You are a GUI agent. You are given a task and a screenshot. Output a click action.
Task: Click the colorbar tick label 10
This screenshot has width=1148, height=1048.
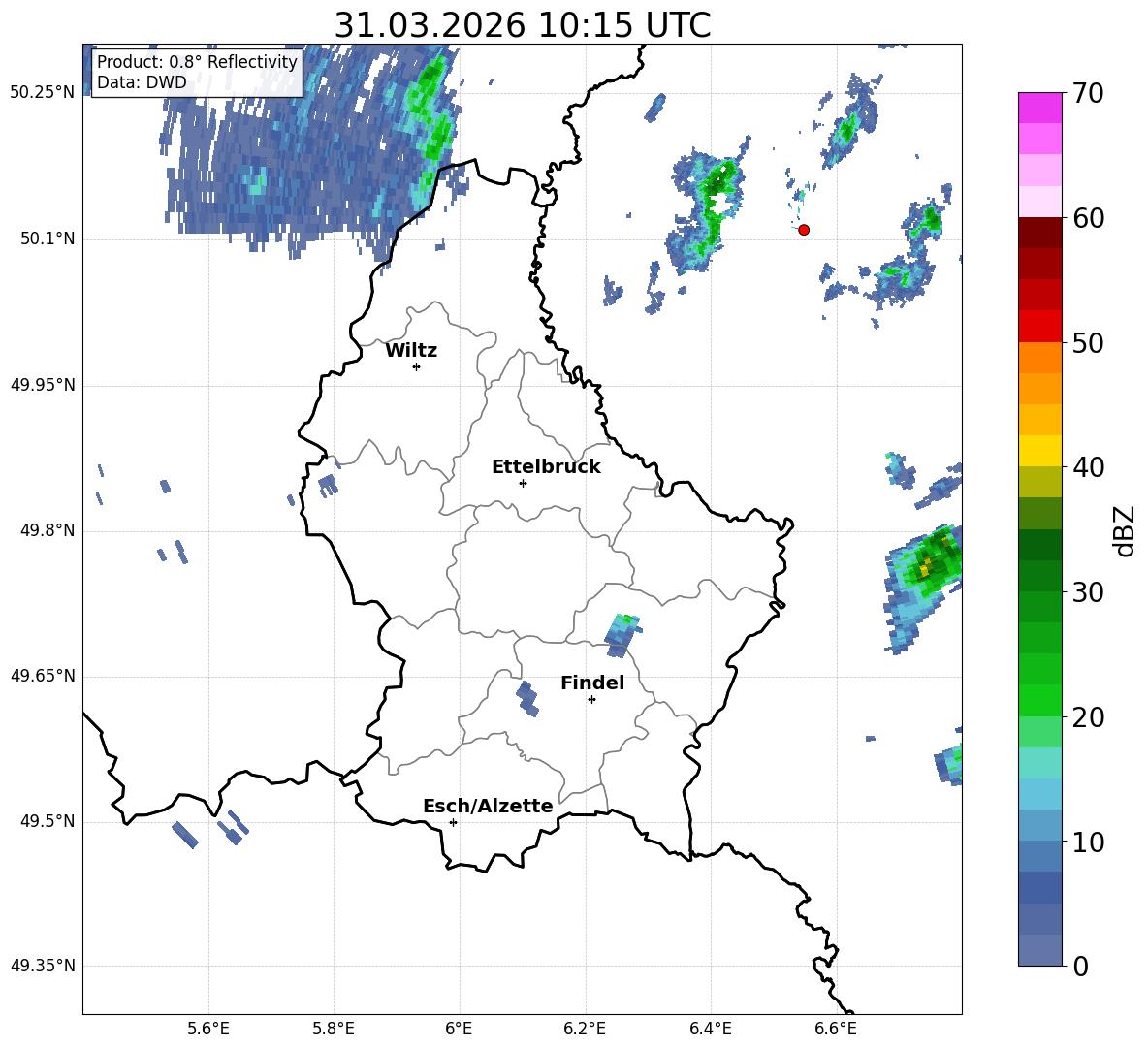click(x=1088, y=842)
